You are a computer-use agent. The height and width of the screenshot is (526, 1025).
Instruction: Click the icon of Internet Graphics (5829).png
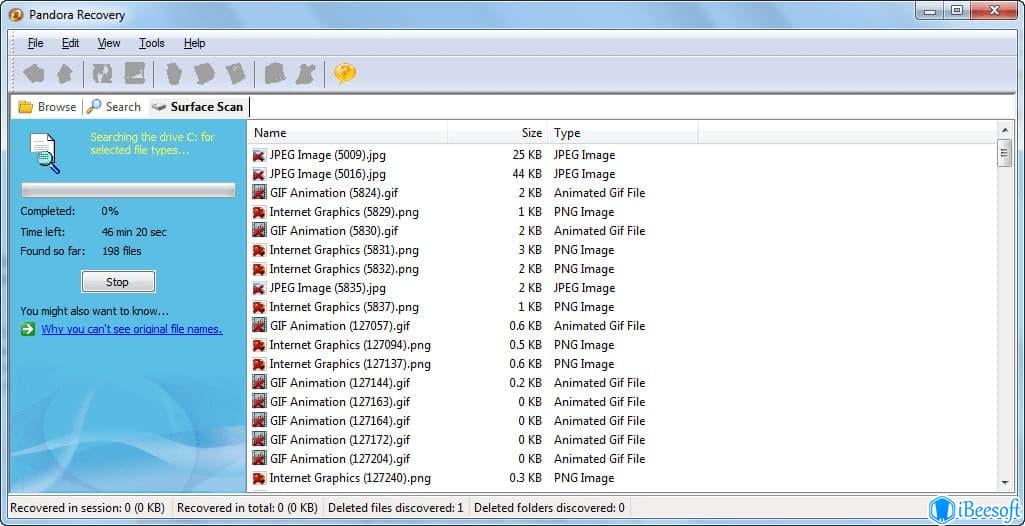click(259, 212)
